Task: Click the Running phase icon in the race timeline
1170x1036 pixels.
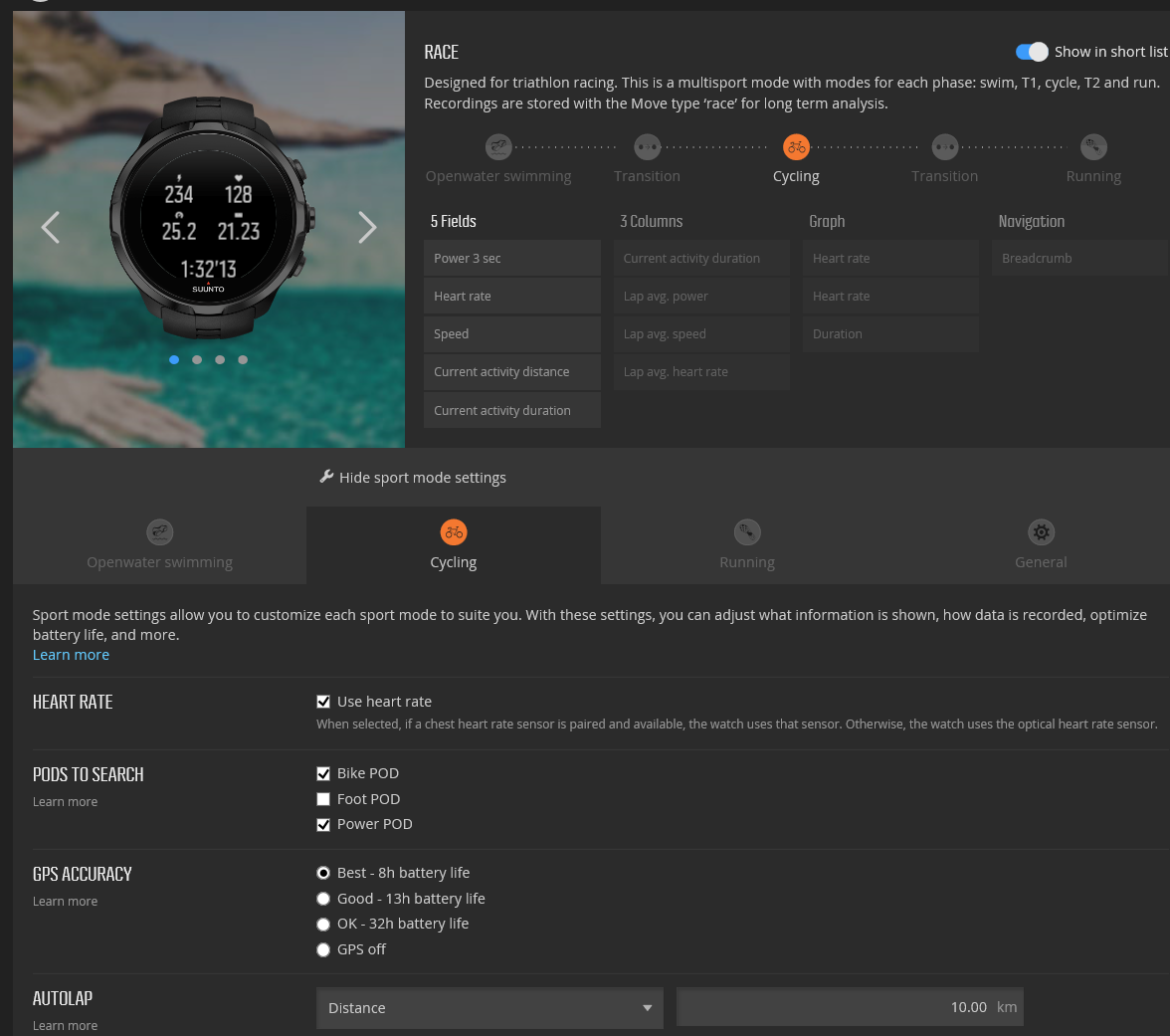Action: pos(1092,145)
